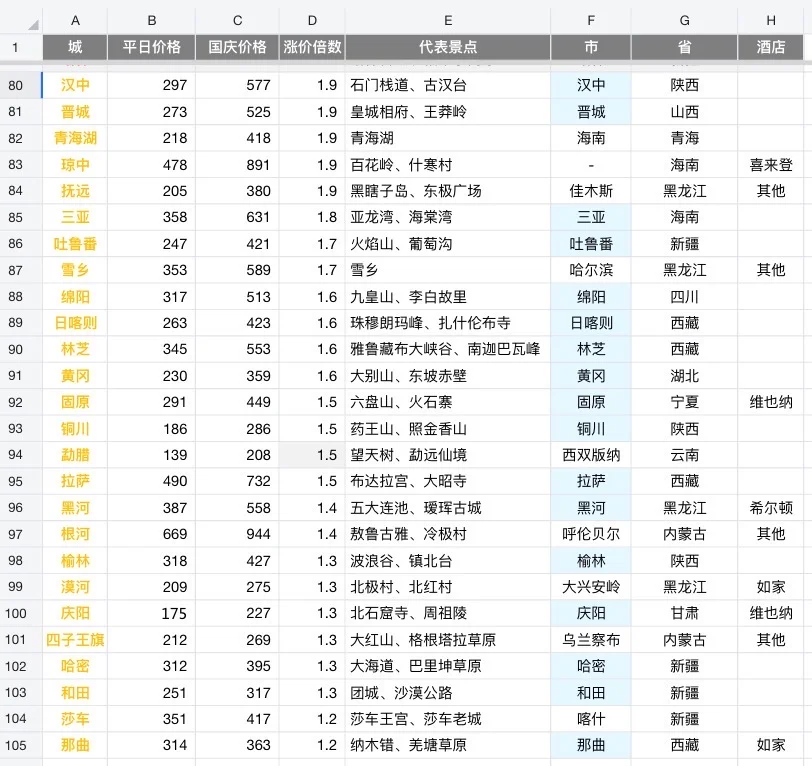Click the 纳木错、羌塘草原 cell
The image size is (812, 766).
coord(448,745)
